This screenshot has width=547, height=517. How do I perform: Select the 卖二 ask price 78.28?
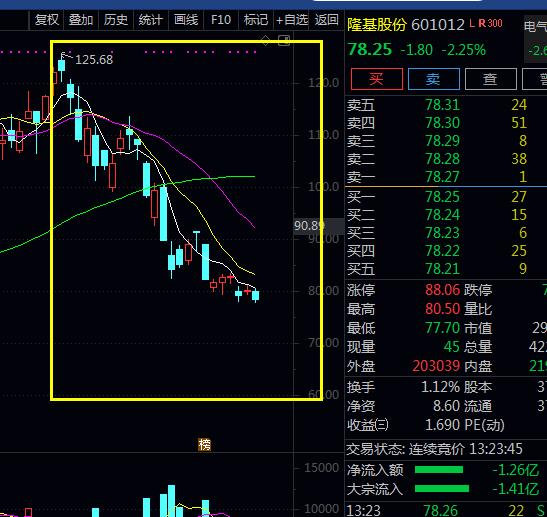click(x=442, y=159)
